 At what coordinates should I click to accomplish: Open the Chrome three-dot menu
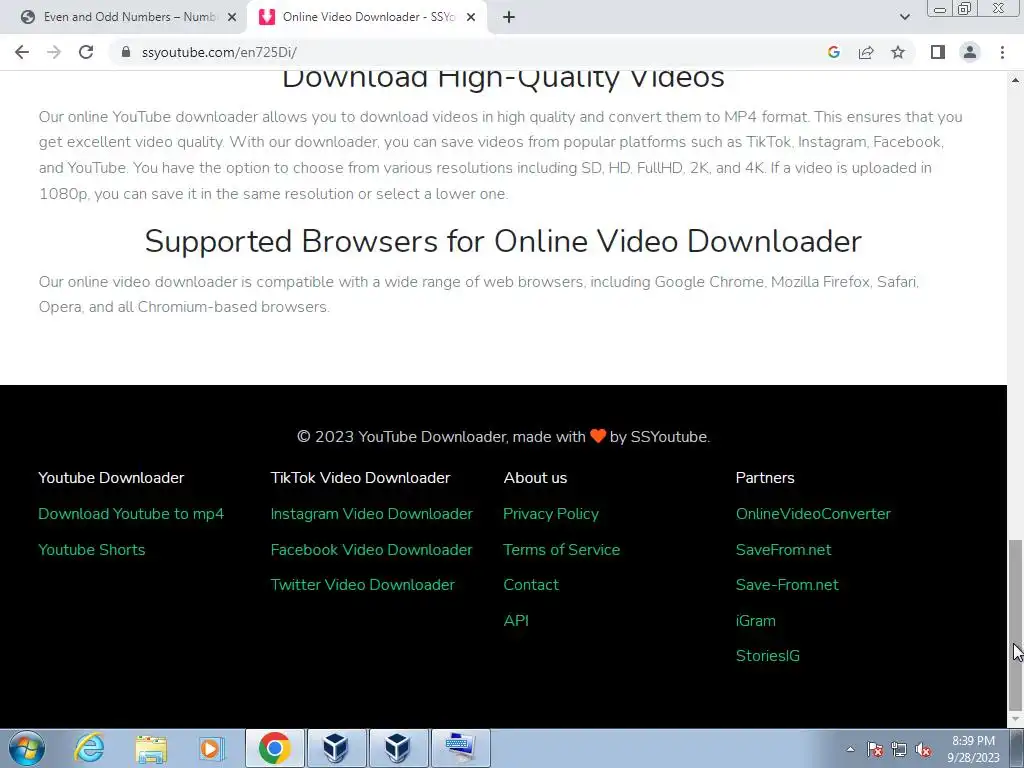pos(1002,52)
